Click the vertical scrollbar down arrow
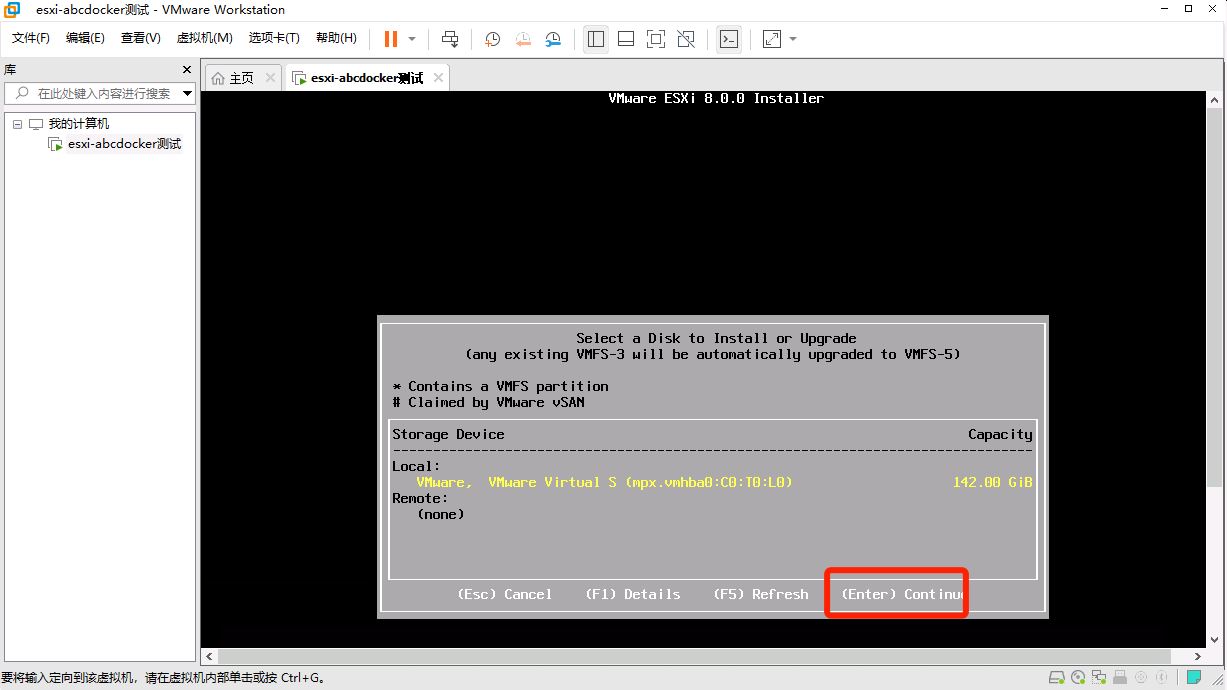 1214,640
